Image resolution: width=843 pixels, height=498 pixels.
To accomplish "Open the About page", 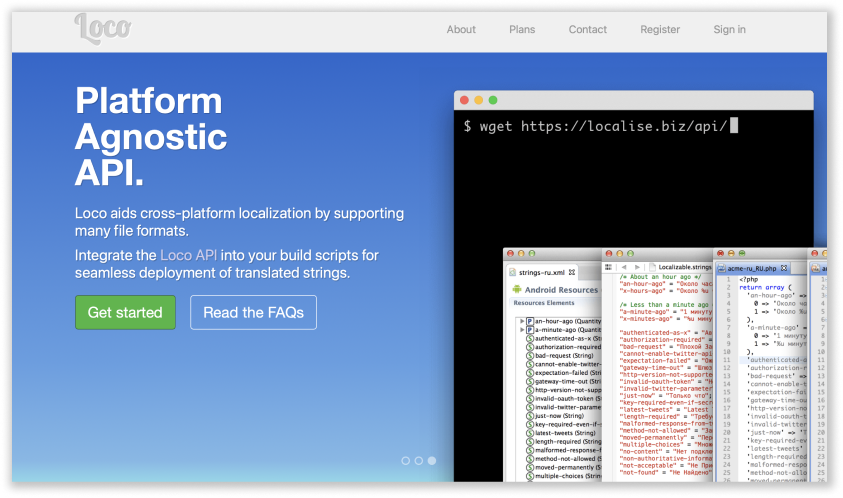I will 461,30.
